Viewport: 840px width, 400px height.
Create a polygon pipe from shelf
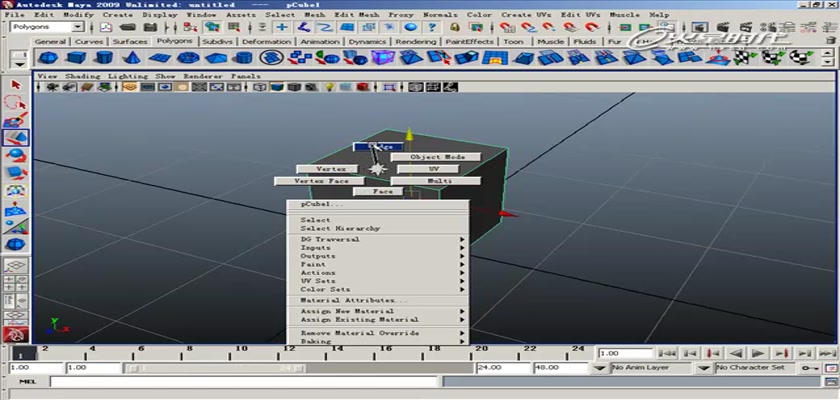(x=244, y=57)
